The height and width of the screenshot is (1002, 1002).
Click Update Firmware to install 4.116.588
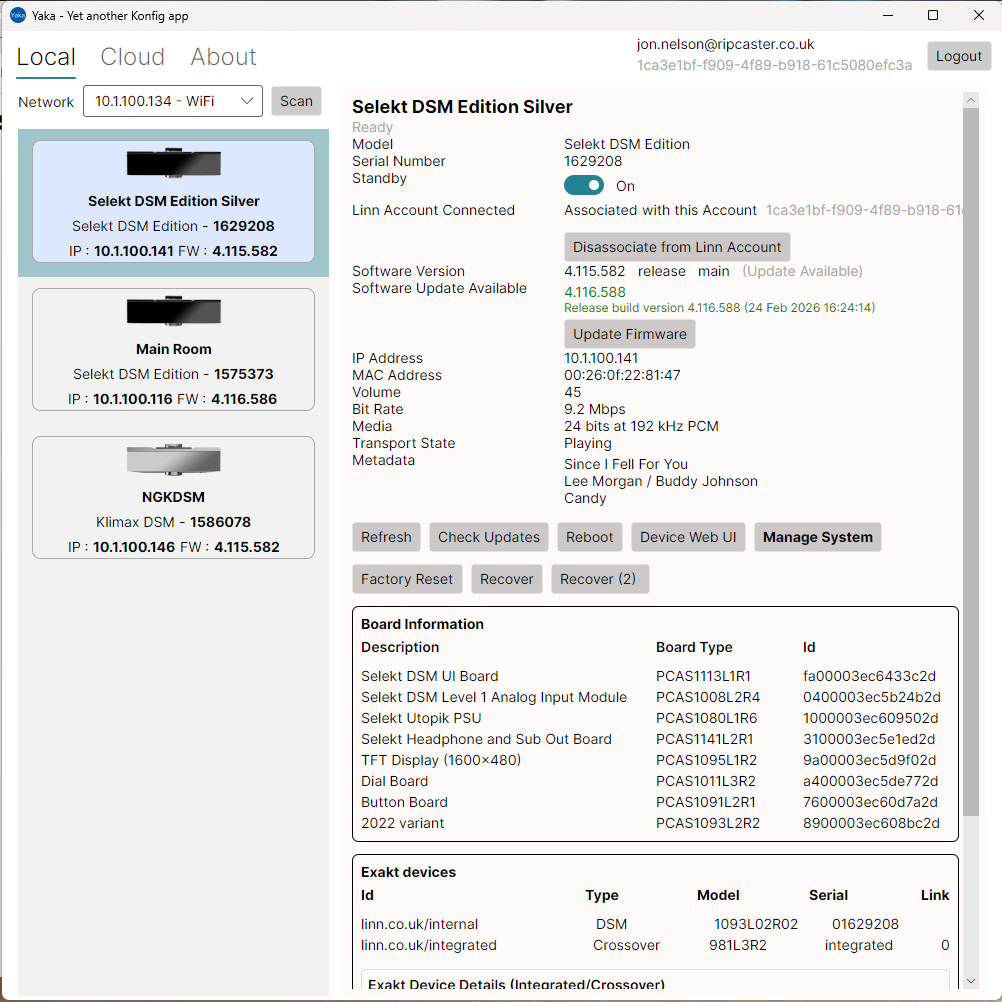[x=629, y=334]
